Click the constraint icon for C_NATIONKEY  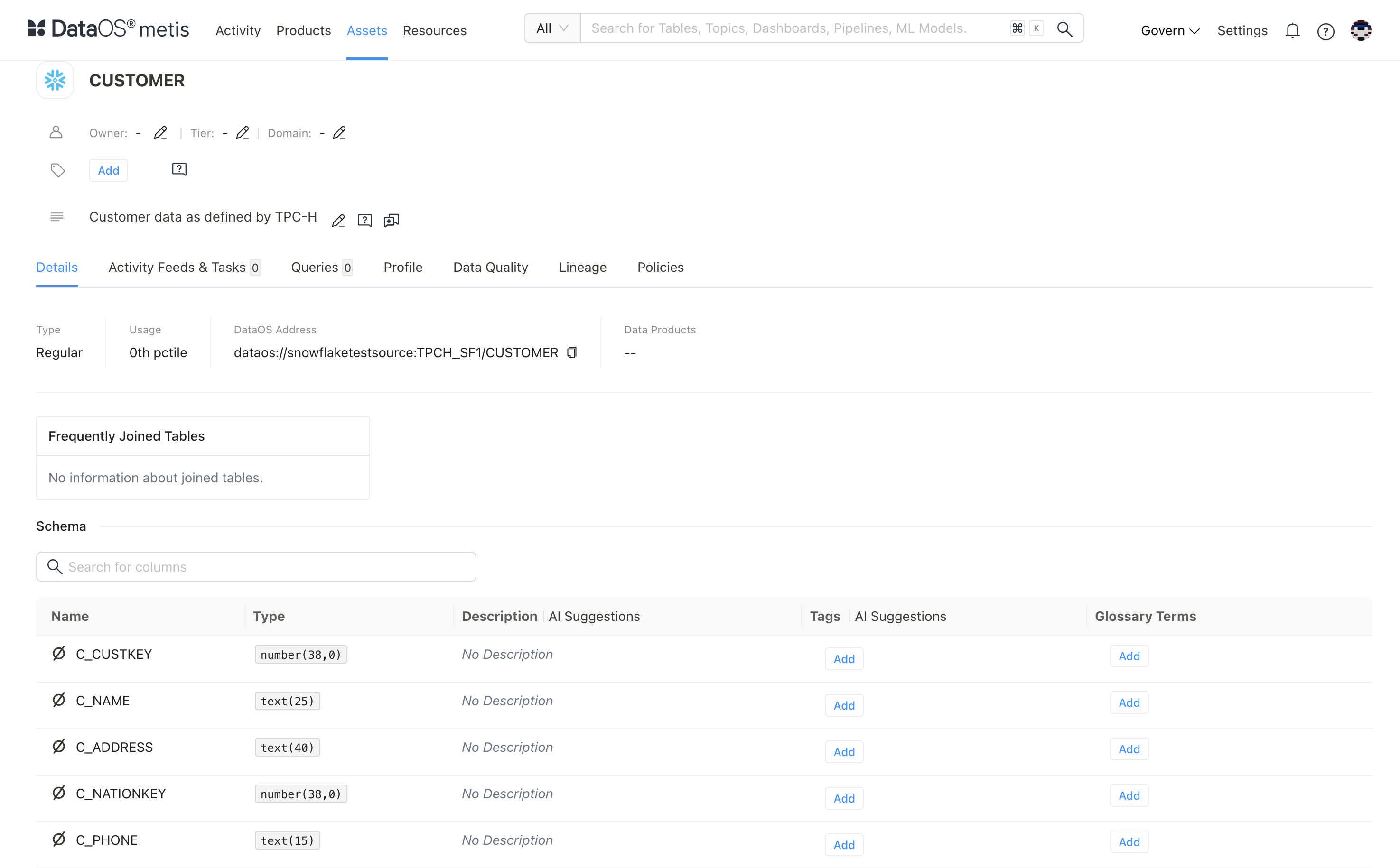point(58,793)
